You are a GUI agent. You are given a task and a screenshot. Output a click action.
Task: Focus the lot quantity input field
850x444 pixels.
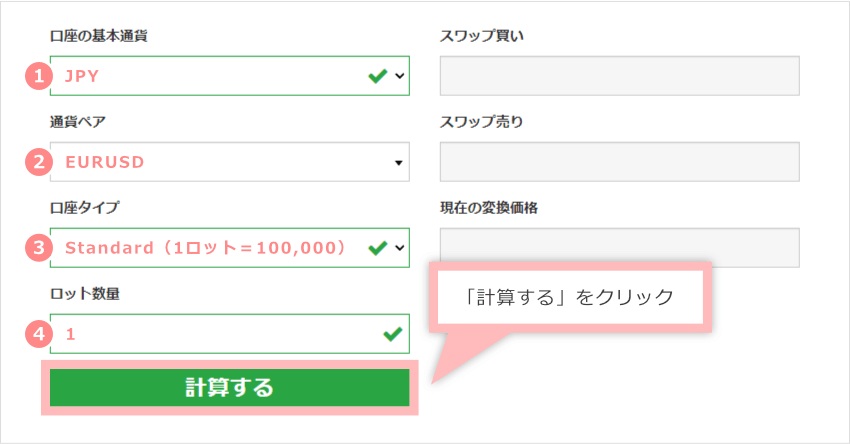[x=210, y=334]
